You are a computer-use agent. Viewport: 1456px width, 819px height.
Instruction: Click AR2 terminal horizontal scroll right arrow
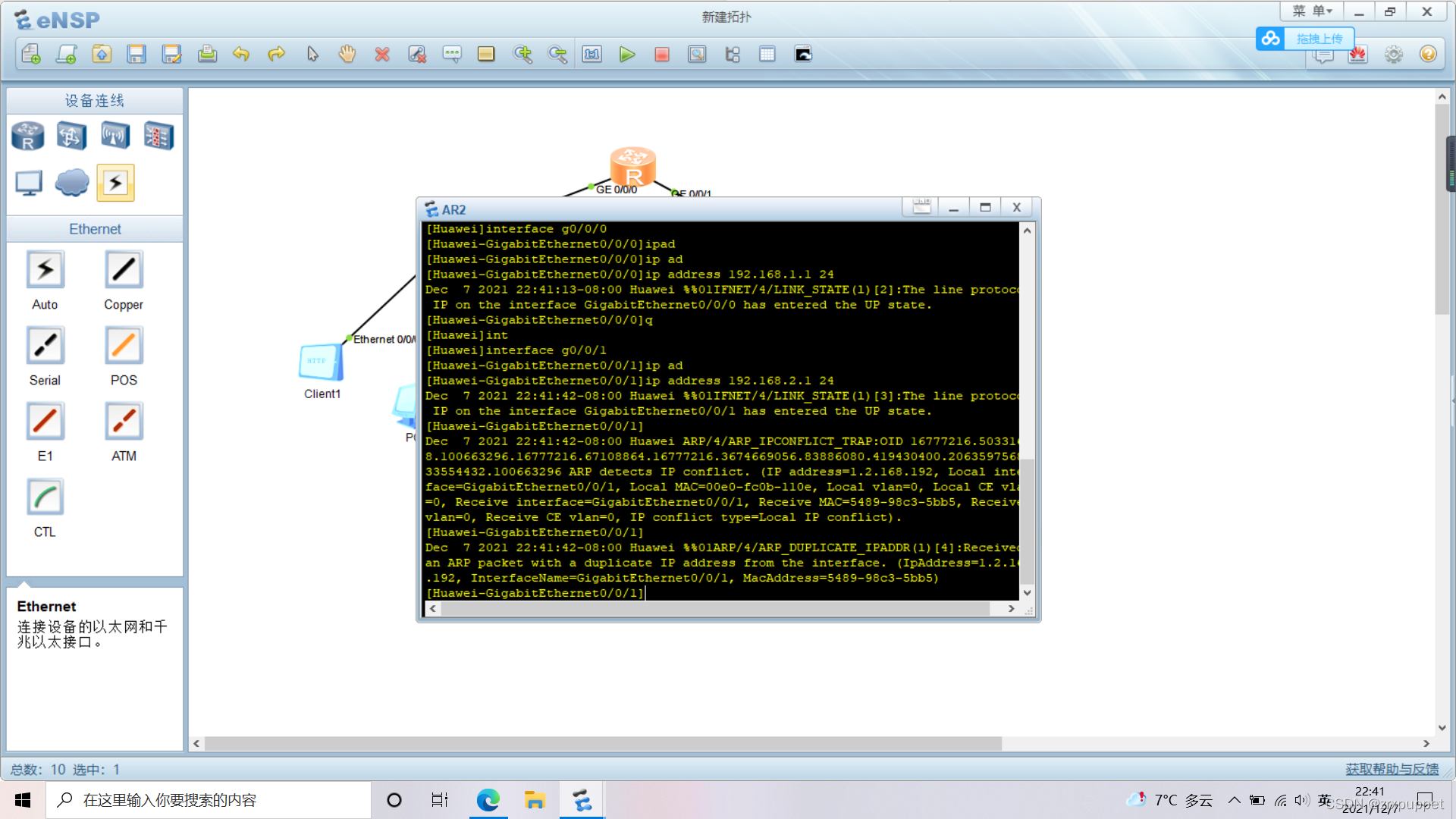(1011, 608)
